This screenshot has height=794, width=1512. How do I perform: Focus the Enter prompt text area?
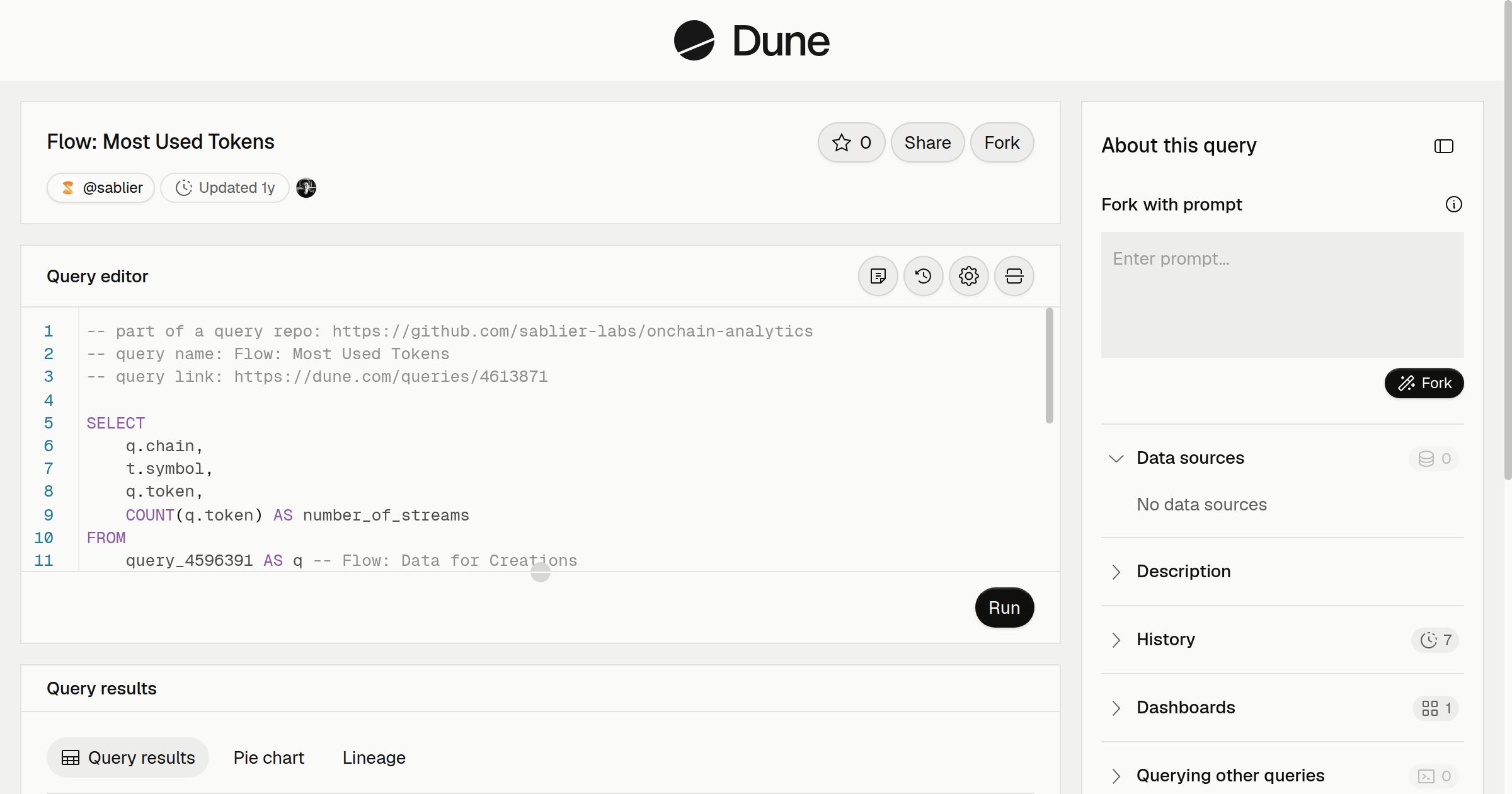click(x=1283, y=295)
